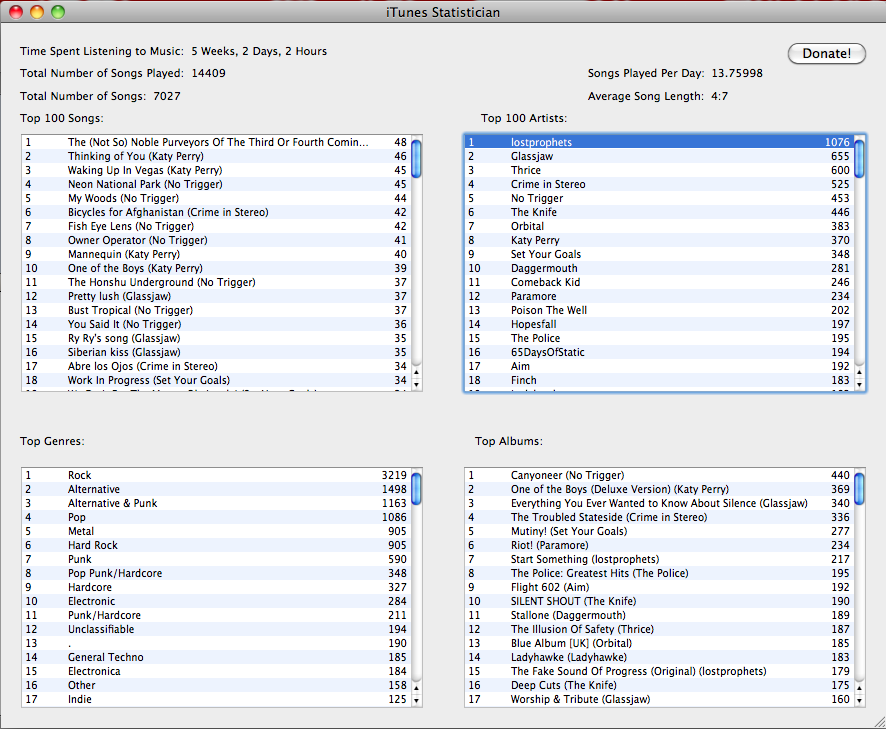Image resolution: width=886 pixels, height=729 pixels.
Task: Select the Pop genre row
Action: click(x=216, y=517)
